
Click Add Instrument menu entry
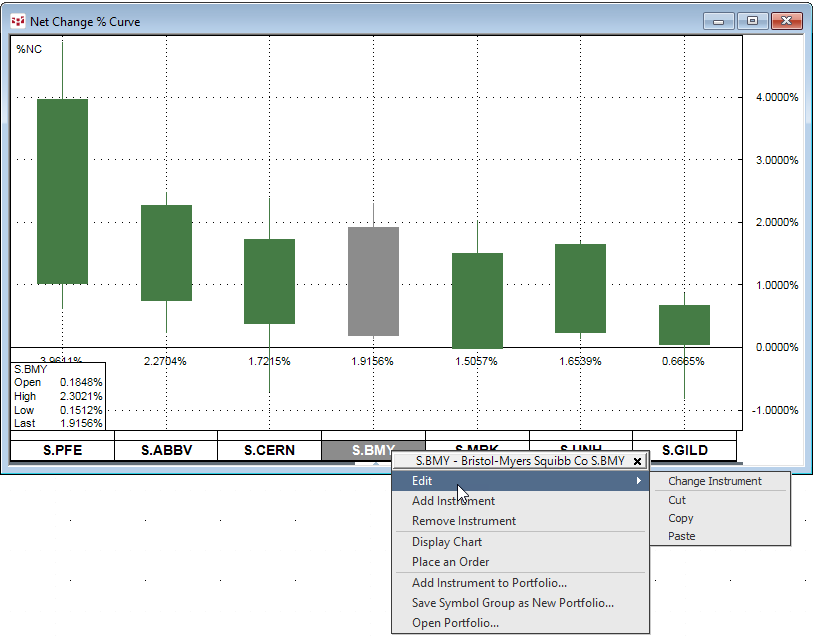pyautogui.click(x=453, y=501)
